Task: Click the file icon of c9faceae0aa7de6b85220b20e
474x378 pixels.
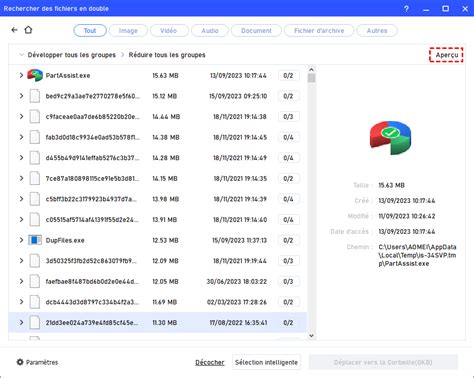Action: [x=35, y=117]
